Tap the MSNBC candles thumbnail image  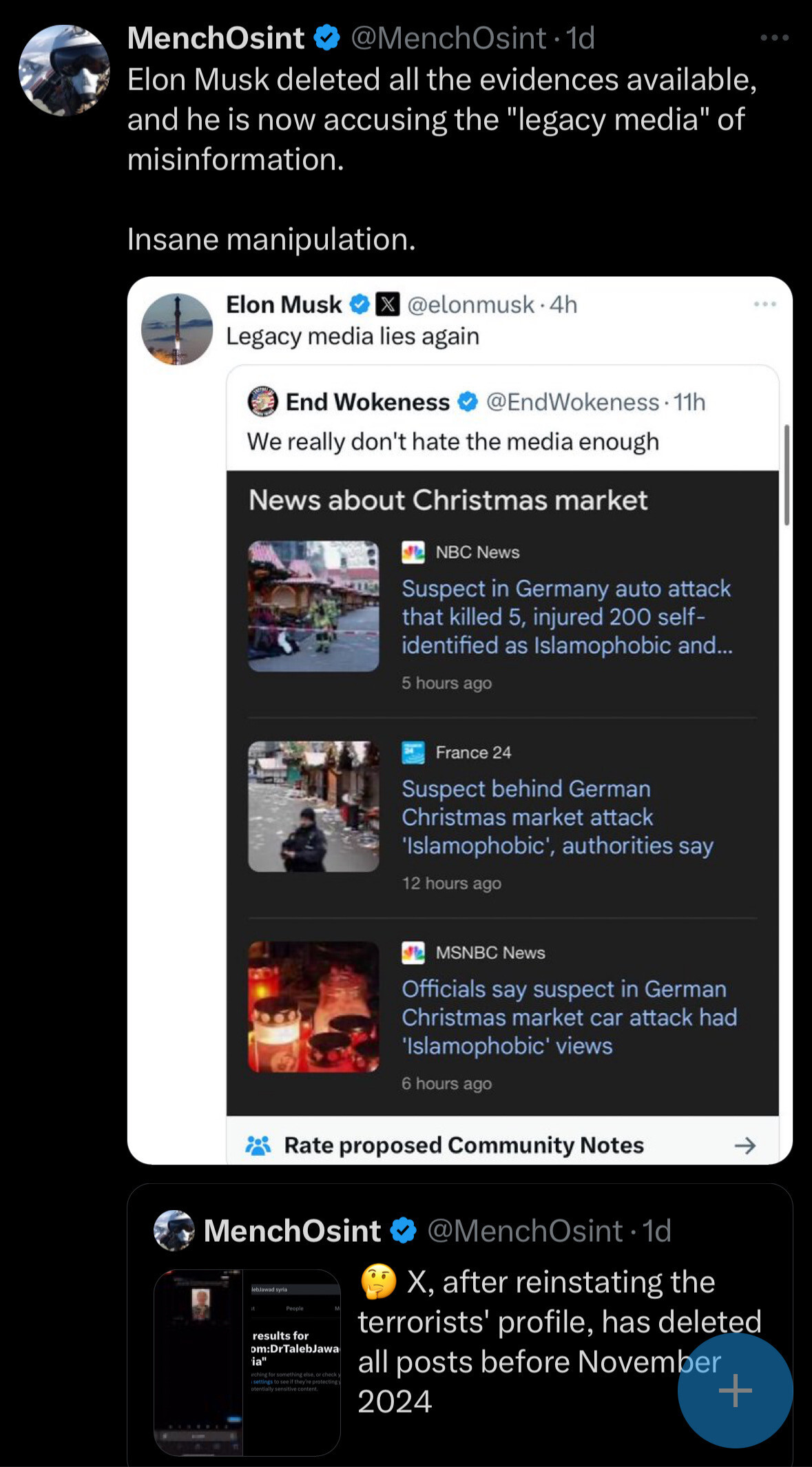tap(313, 1007)
